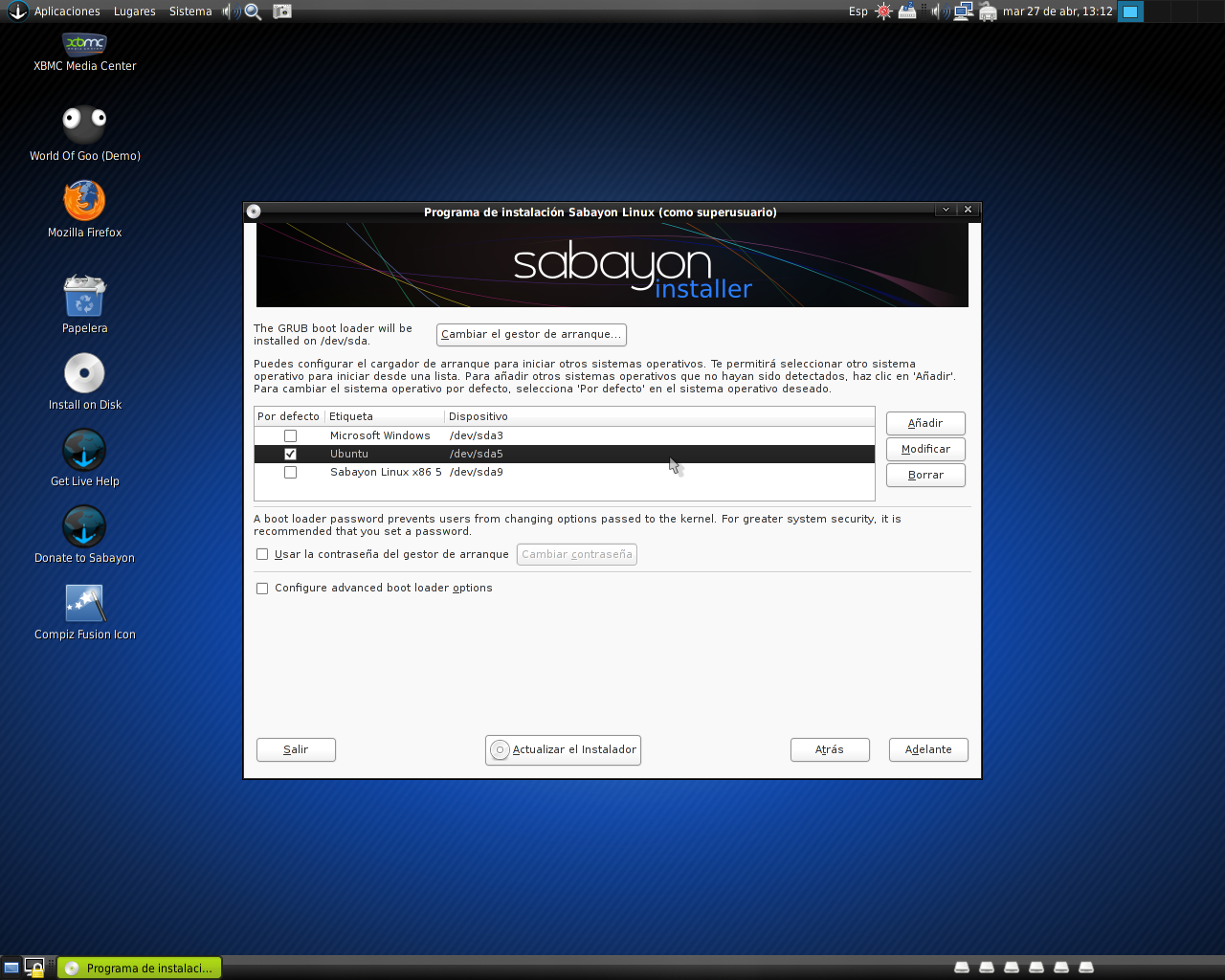Click the removable drive tray icon
The width and height of the screenshot is (1225, 980).
coord(988,11)
